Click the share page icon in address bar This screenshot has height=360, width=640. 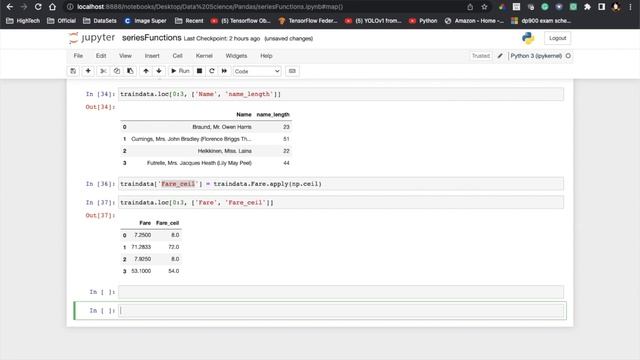coord(470,7)
